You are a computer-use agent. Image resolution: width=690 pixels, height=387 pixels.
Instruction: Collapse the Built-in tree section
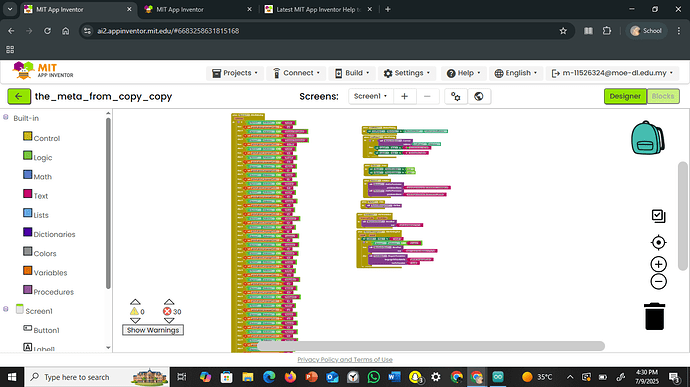click(6, 117)
